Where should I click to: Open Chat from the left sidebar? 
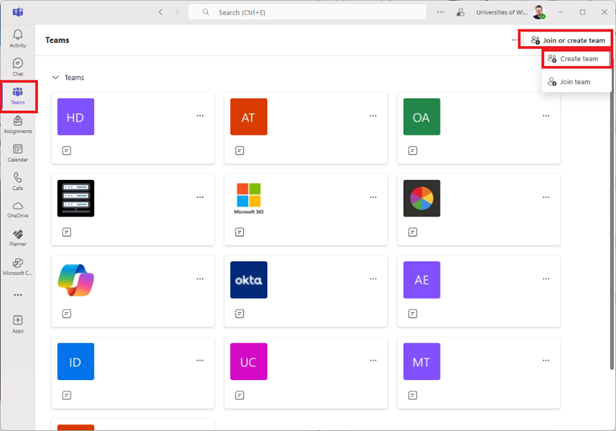(x=18, y=66)
